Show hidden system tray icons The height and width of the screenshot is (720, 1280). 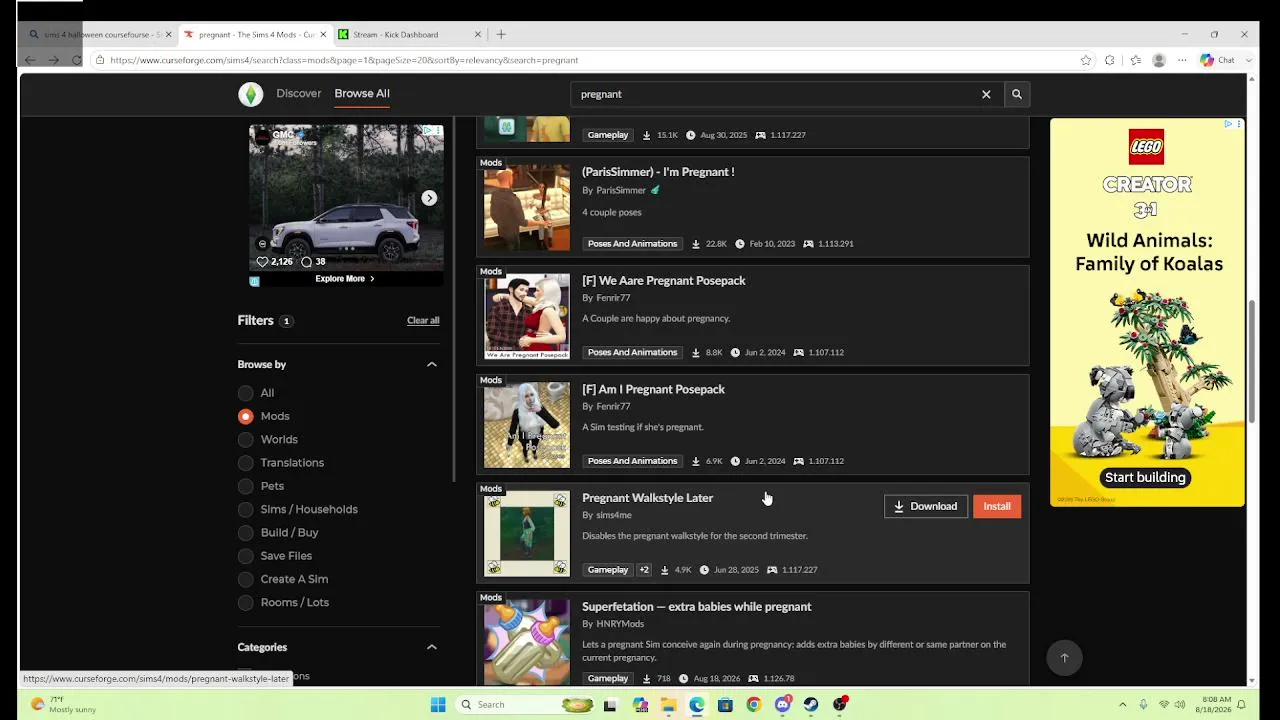click(1122, 705)
